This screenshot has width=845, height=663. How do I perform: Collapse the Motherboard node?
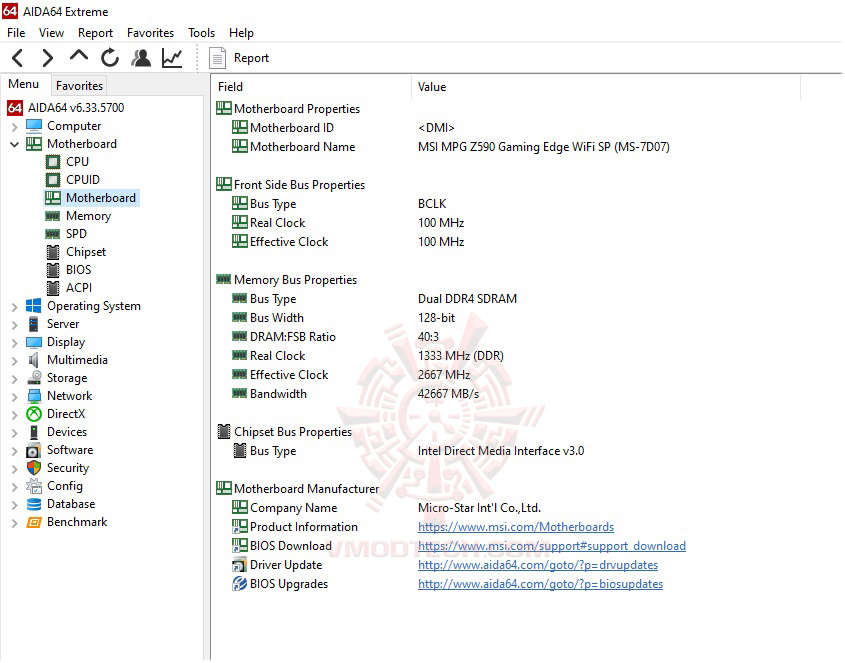(x=15, y=144)
